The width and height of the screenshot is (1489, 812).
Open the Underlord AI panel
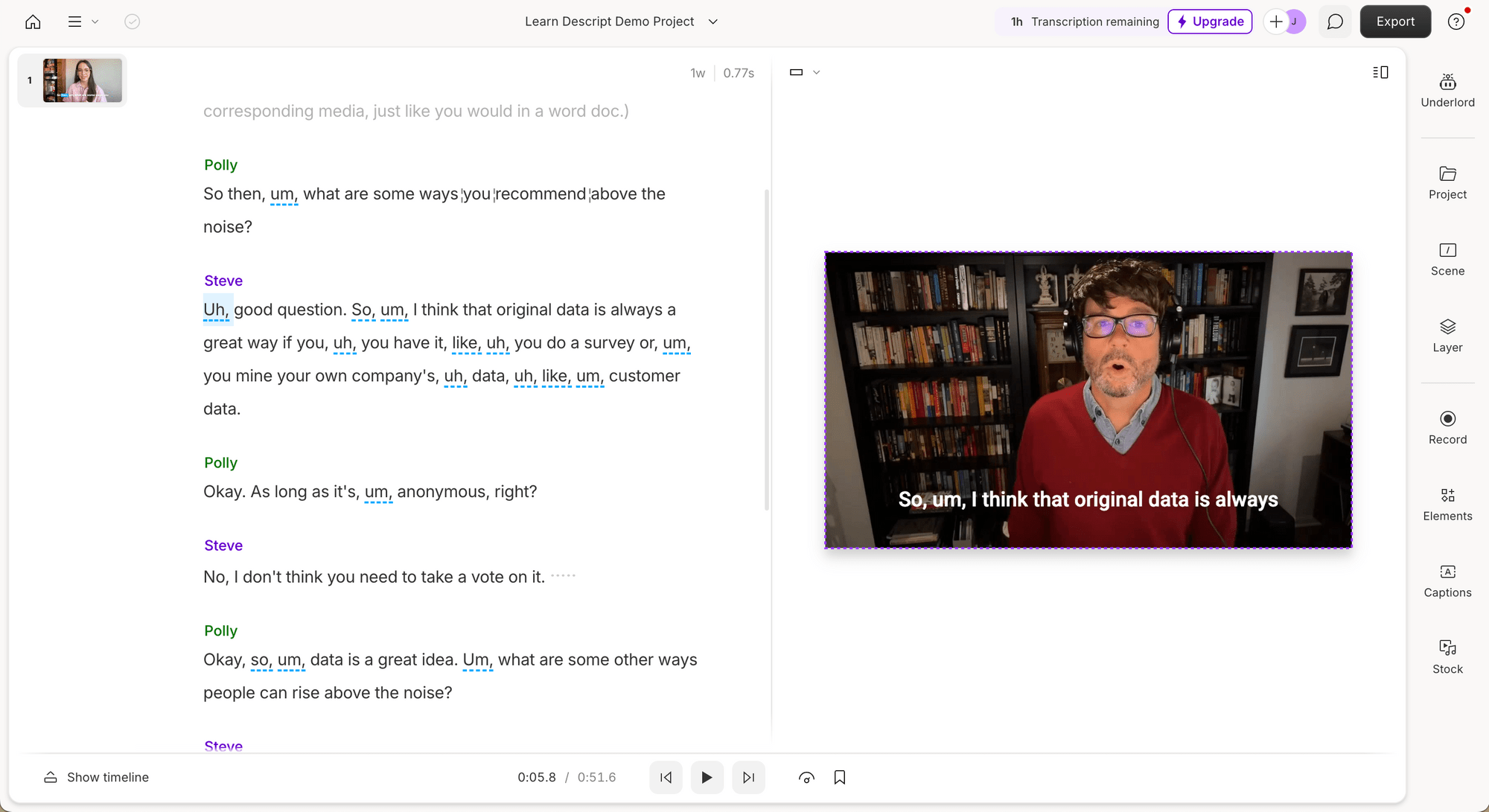1448,89
